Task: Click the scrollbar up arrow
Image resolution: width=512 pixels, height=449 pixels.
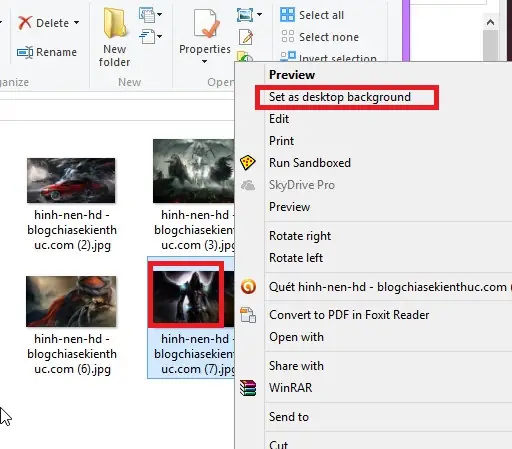Action: [490, 22]
